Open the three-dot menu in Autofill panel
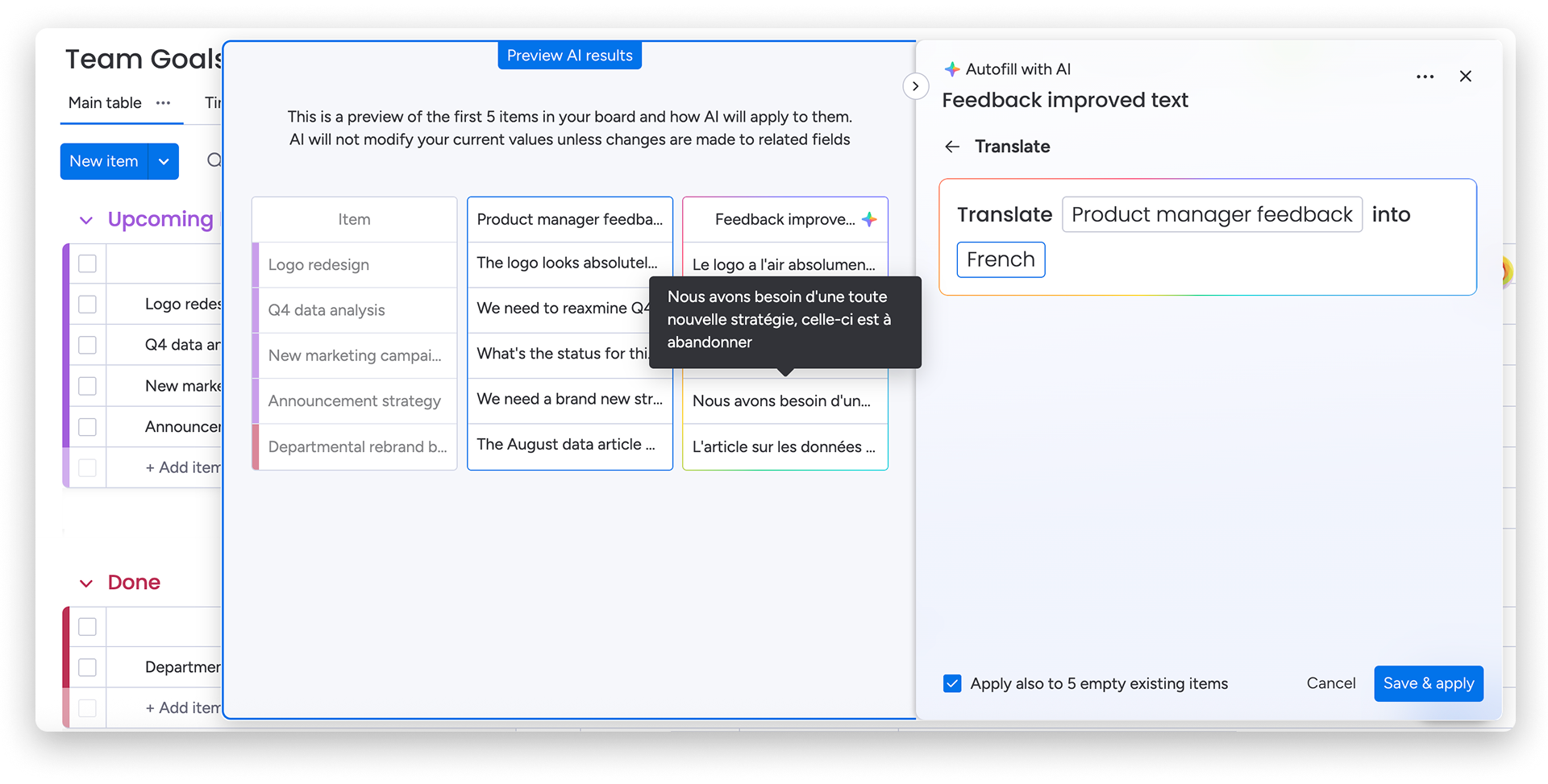 point(1425,77)
